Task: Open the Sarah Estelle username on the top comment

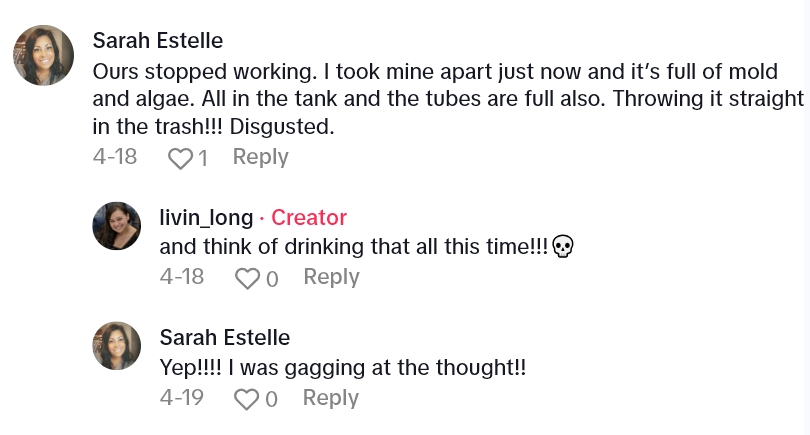Action: (157, 40)
